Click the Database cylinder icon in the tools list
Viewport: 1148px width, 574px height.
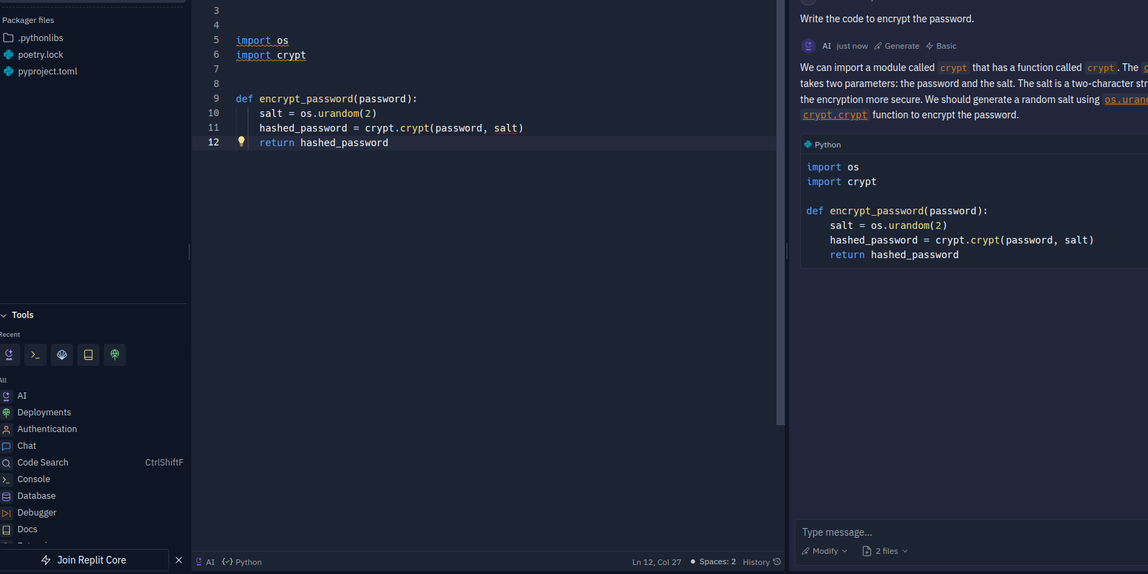click(6, 496)
